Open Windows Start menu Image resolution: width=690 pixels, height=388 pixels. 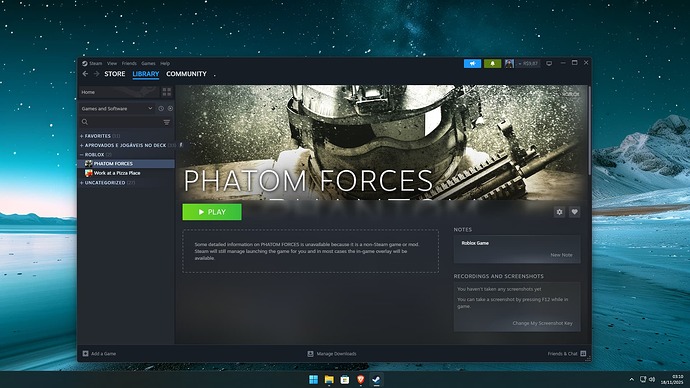tap(313, 380)
